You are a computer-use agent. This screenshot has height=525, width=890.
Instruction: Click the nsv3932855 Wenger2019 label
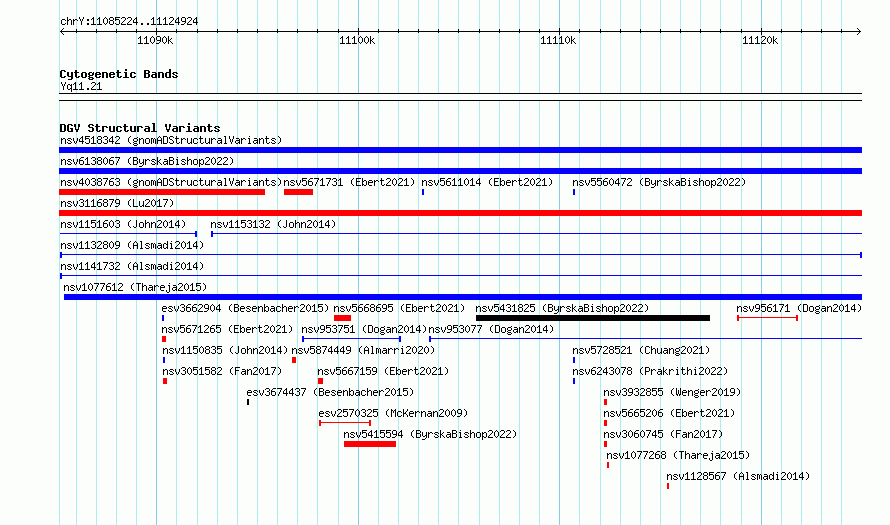[x=672, y=392]
